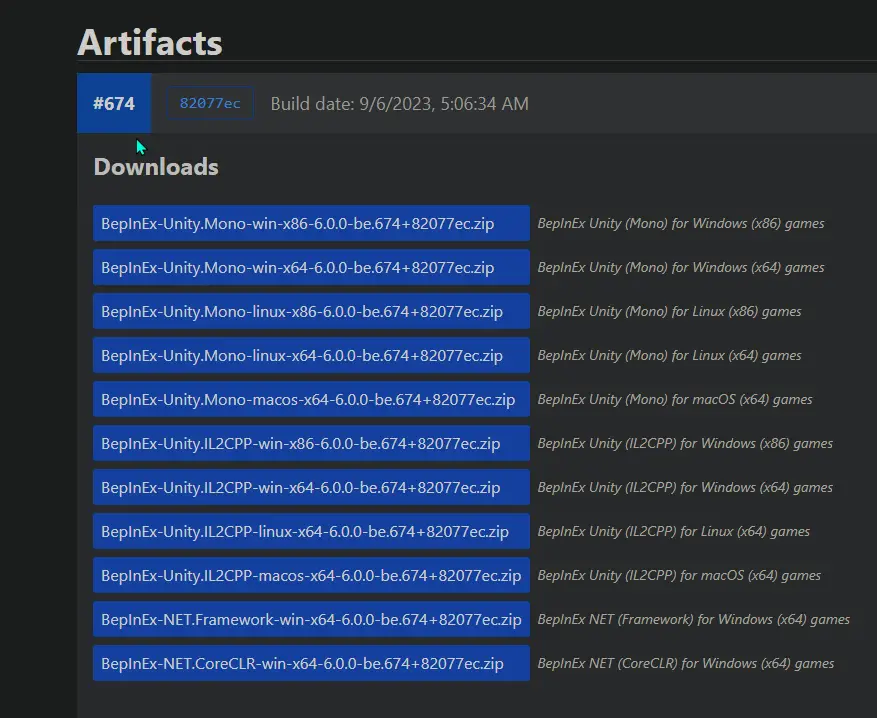This screenshot has width=877, height=718.
Task: Download BepInEx-Unity.IL2CPP-macos-x64 zip
Action: pyautogui.click(x=311, y=575)
